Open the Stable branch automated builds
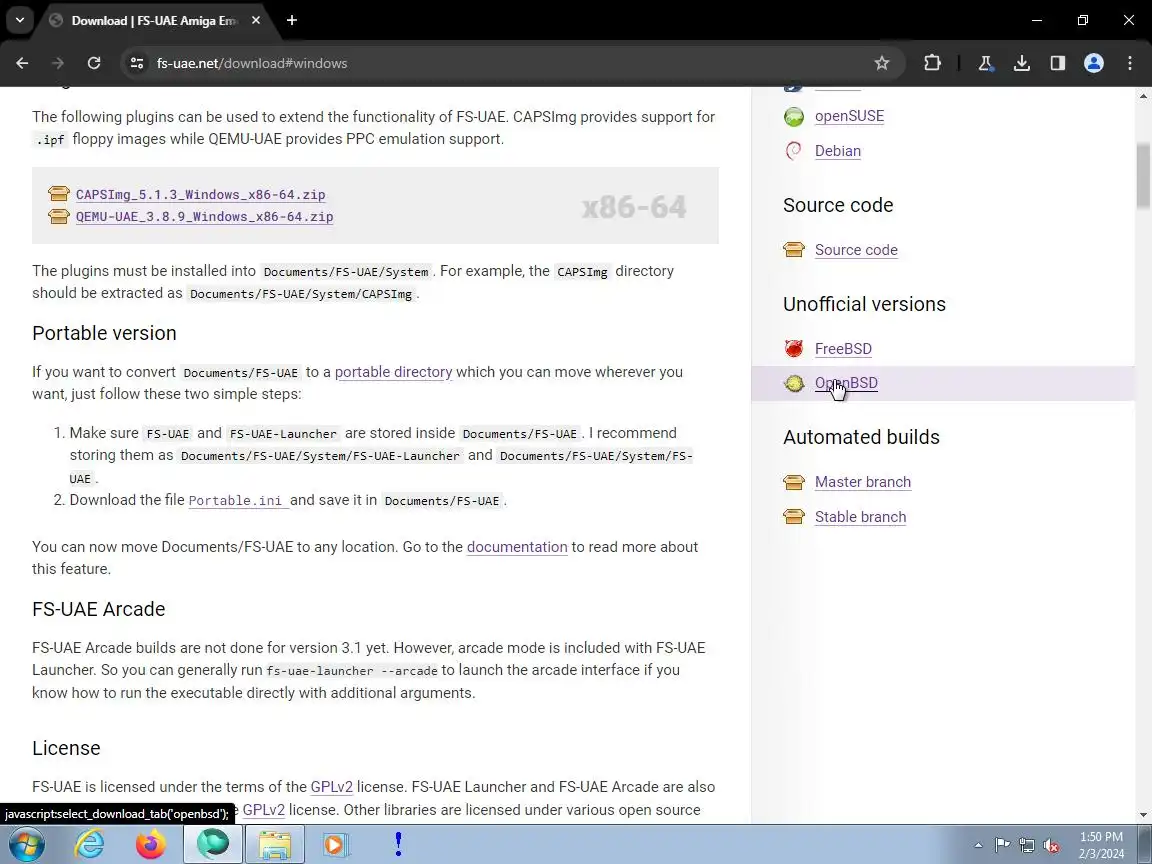Viewport: 1152px width, 864px height. point(860,517)
